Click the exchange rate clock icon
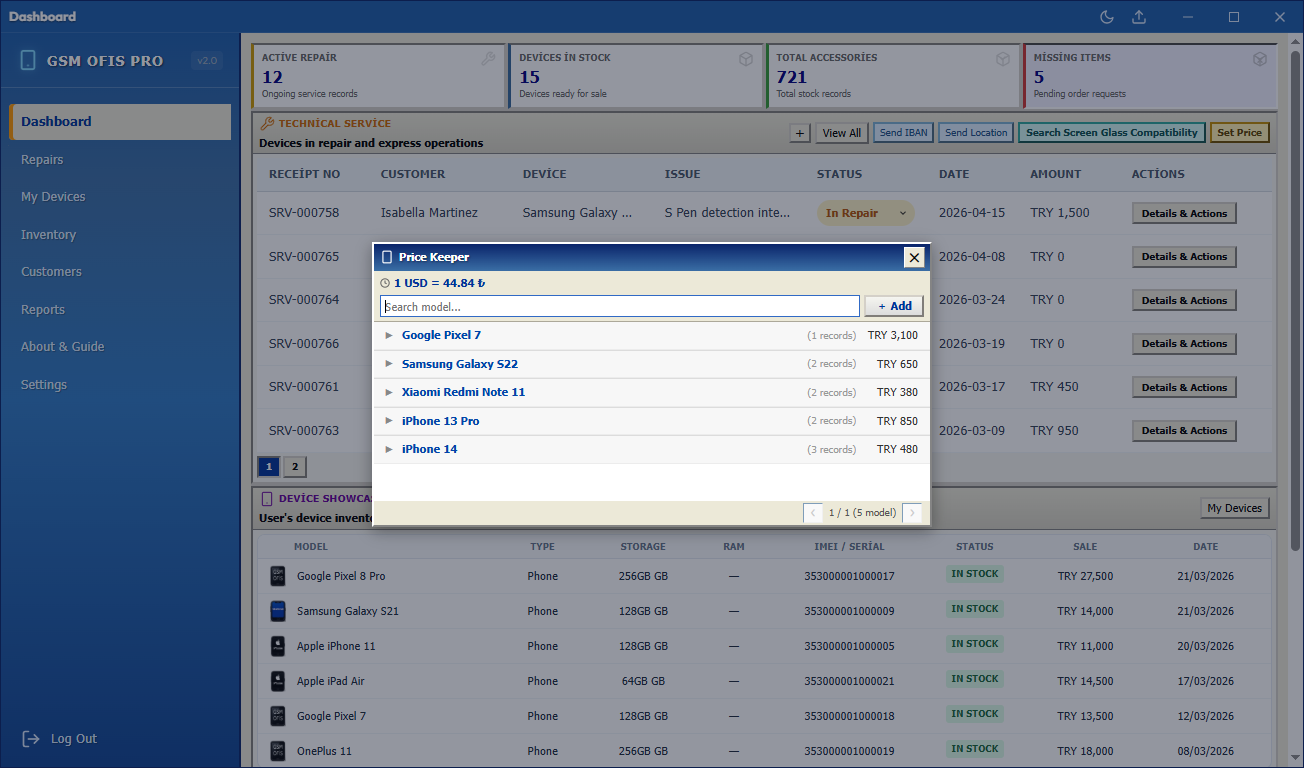The height and width of the screenshot is (768, 1304). [385, 283]
